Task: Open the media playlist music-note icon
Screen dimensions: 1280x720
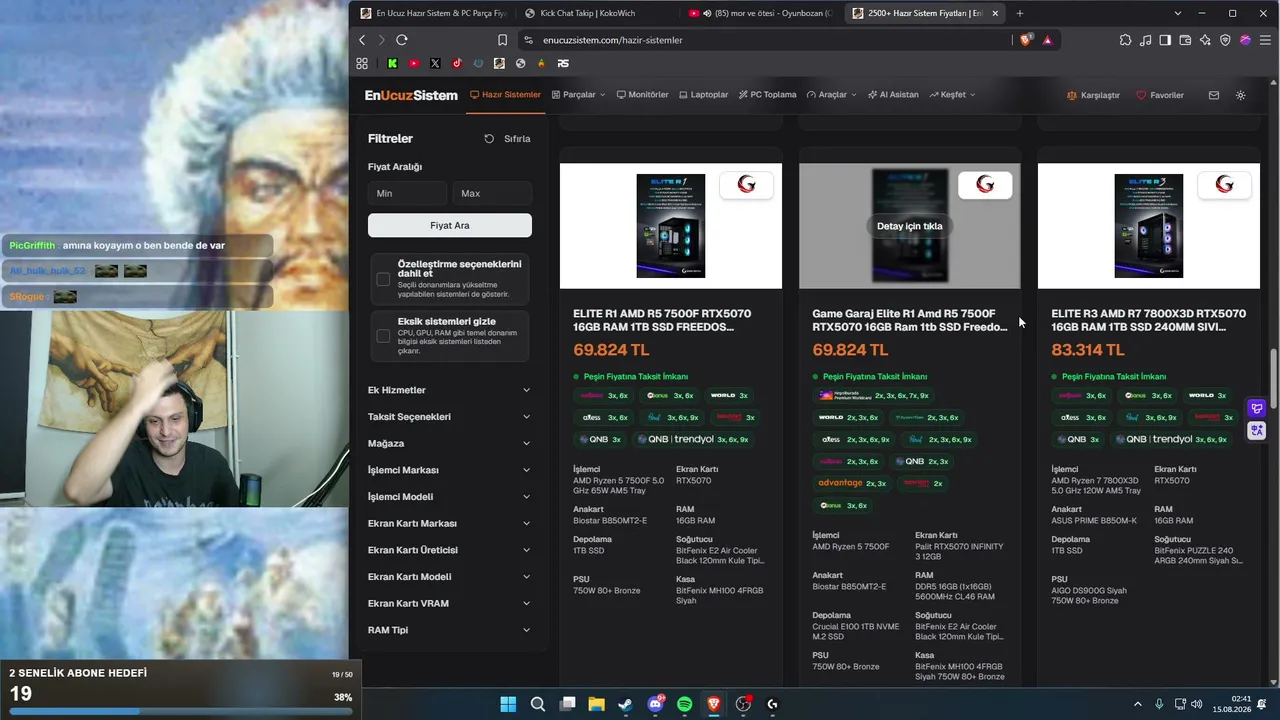Action: click(x=1146, y=40)
